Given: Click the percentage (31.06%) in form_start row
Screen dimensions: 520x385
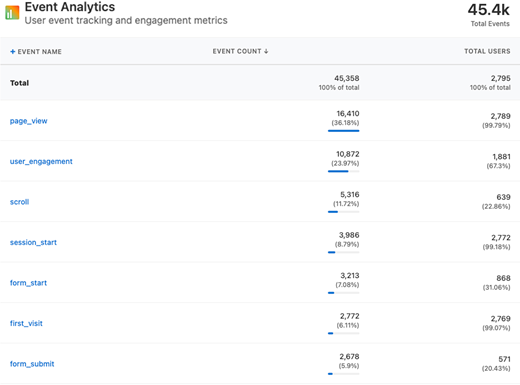Looking at the screenshot, I should (496, 288).
